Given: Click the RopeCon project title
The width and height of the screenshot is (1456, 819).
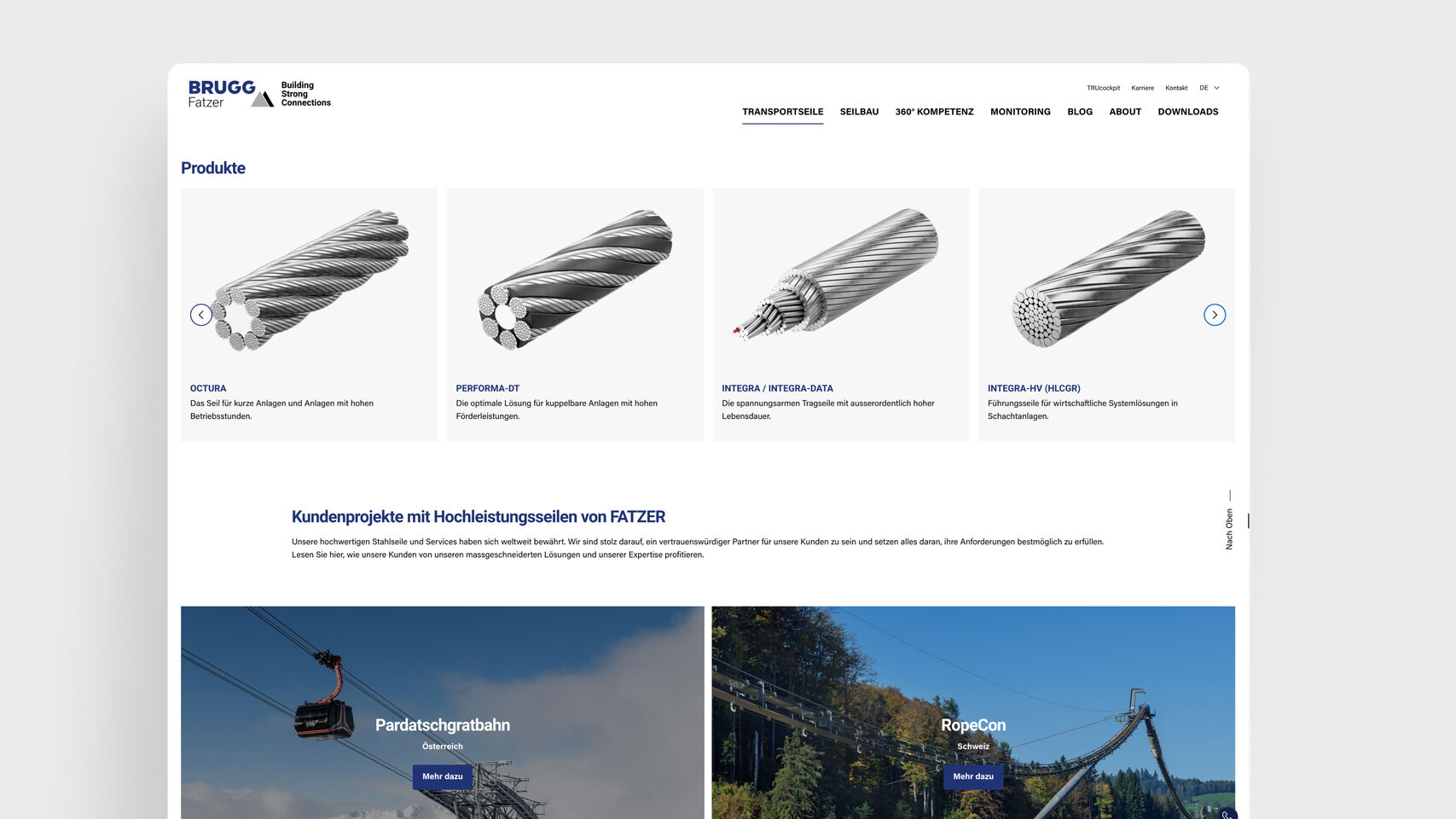Looking at the screenshot, I should point(973,725).
